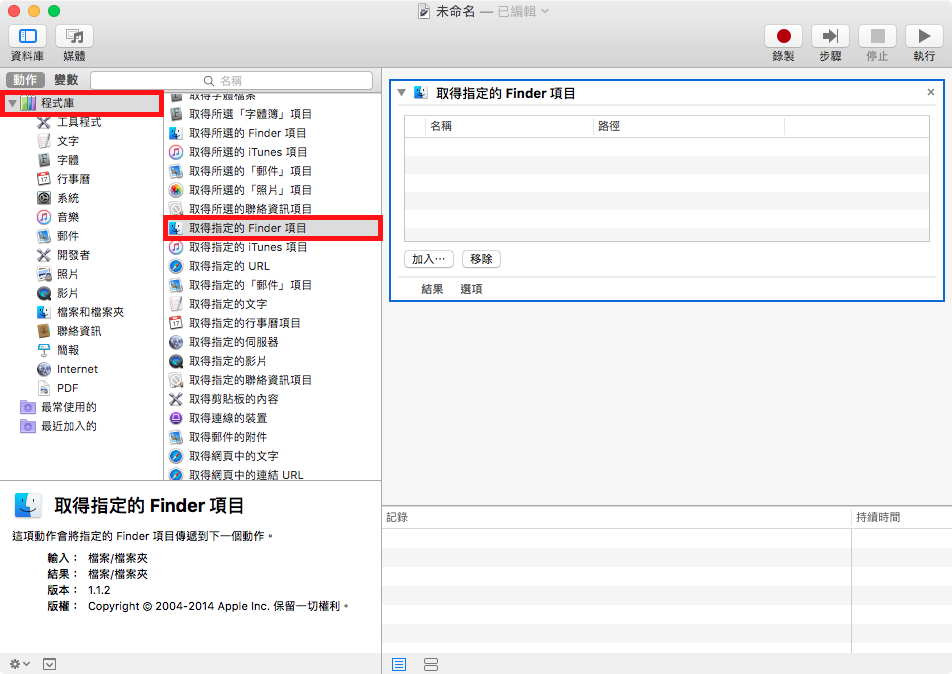Select the 照片 category
Viewport: 952px width, 674px height.
click(x=67, y=274)
